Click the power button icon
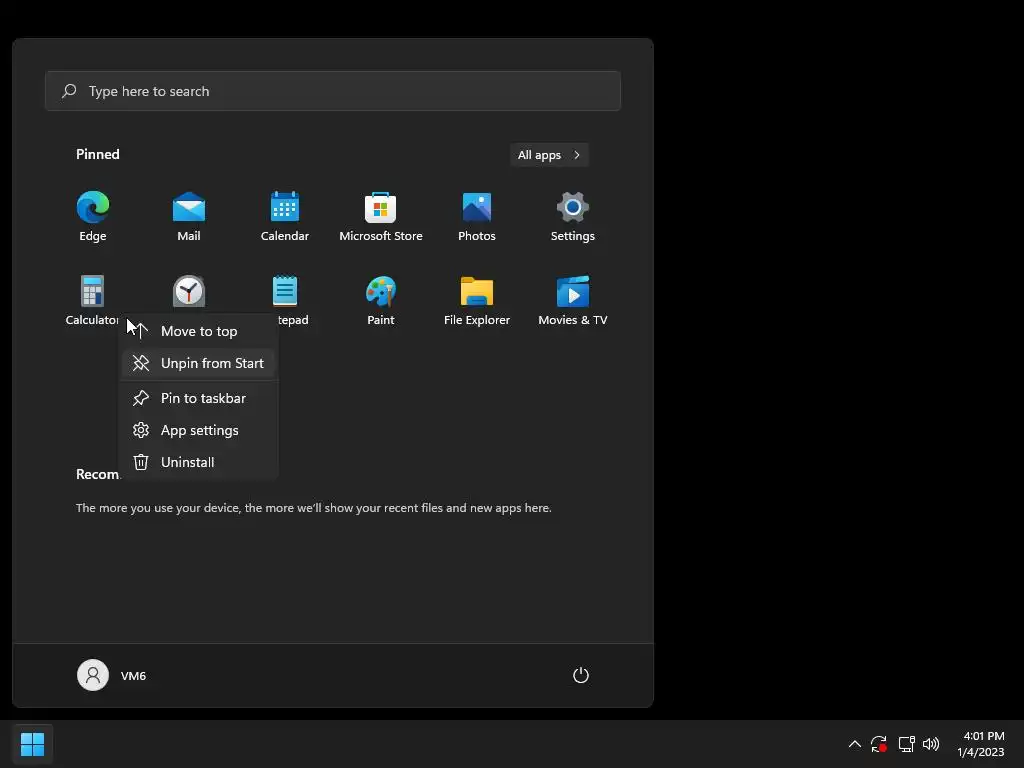Viewport: 1024px width, 768px height. pos(581,675)
